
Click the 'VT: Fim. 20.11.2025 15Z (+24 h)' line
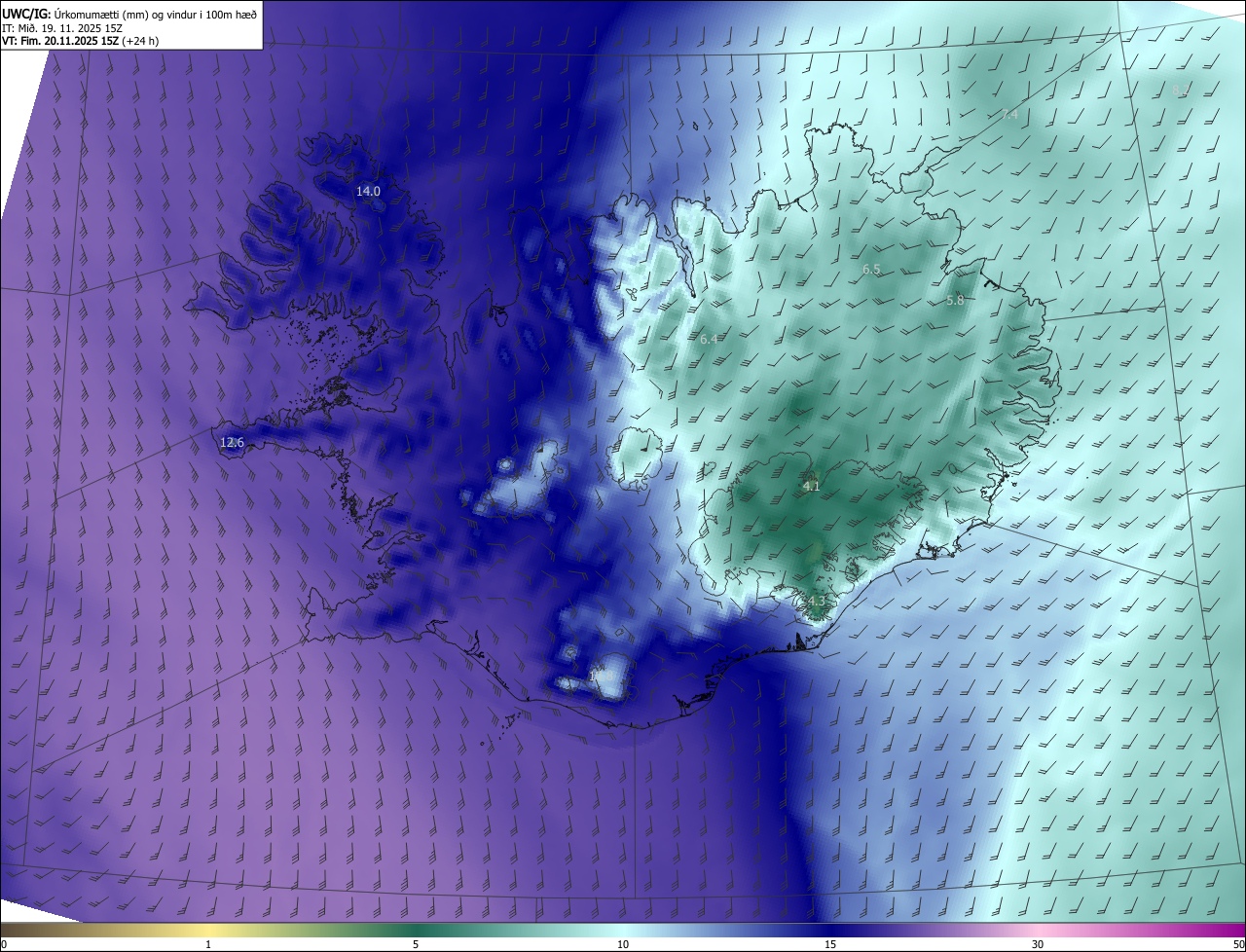tap(80, 41)
